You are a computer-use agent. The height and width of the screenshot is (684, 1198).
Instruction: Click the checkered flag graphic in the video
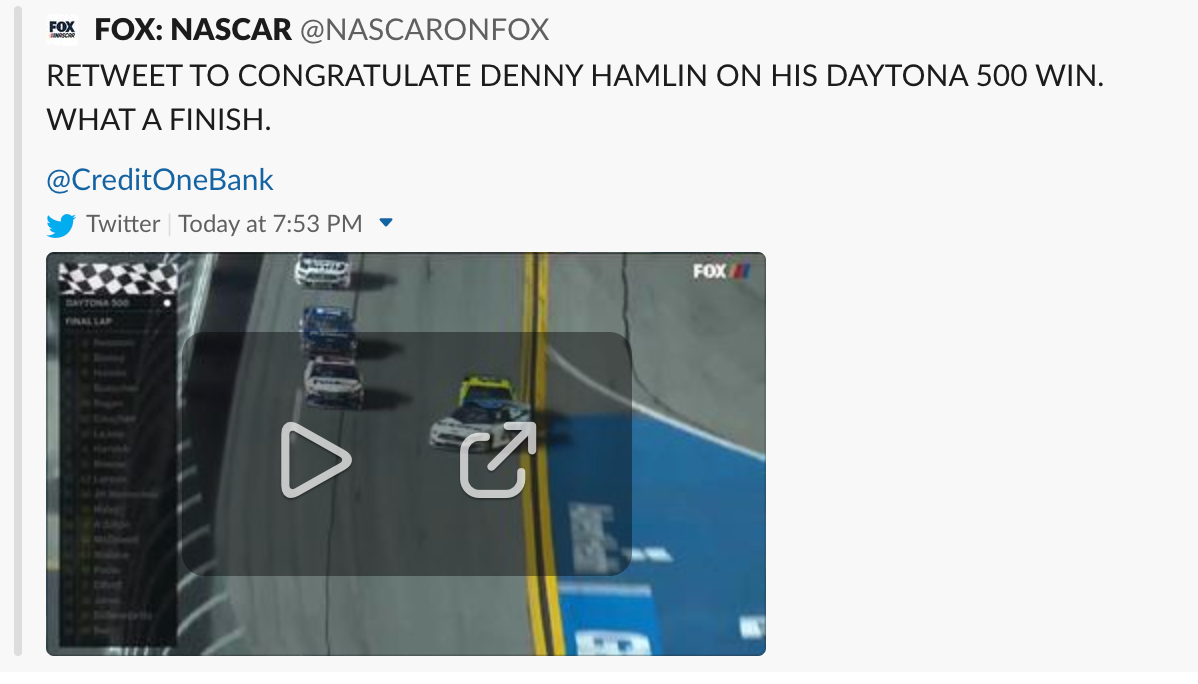click(x=117, y=276)
